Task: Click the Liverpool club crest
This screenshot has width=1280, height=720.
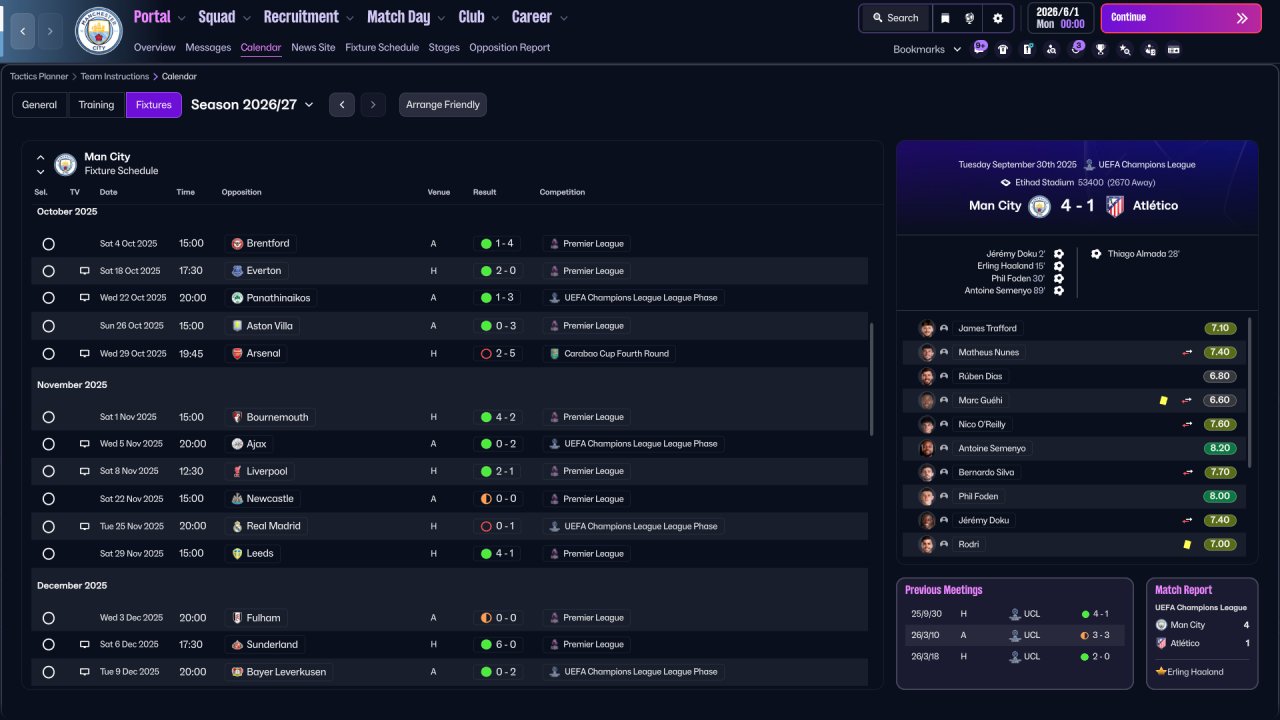Action: 238,471
